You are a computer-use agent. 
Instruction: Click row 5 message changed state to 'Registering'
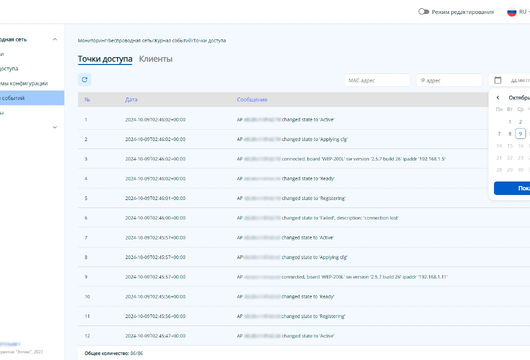[291, 198]
